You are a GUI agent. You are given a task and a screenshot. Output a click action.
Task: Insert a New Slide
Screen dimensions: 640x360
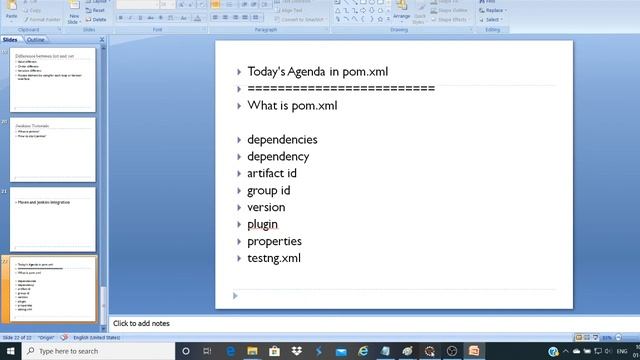click(x=73, y=12)
